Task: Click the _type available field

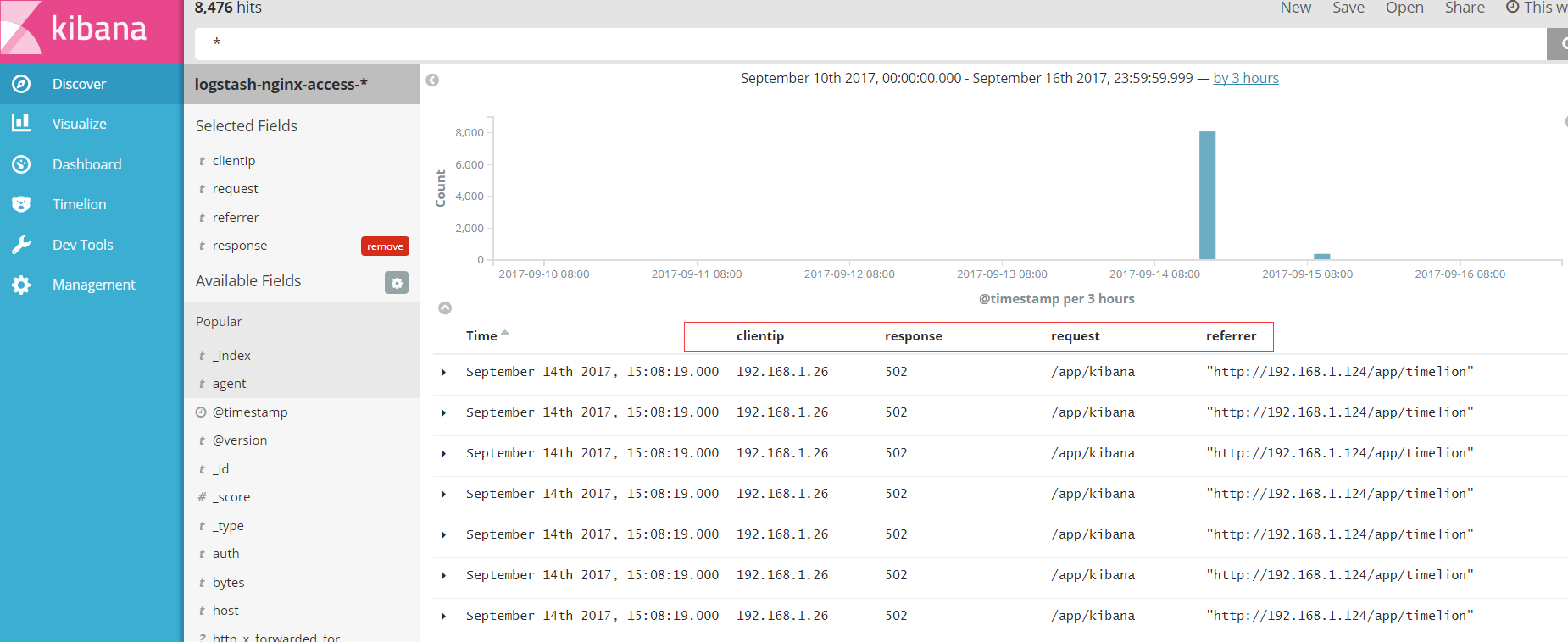Action: click(x=228, y=526)
